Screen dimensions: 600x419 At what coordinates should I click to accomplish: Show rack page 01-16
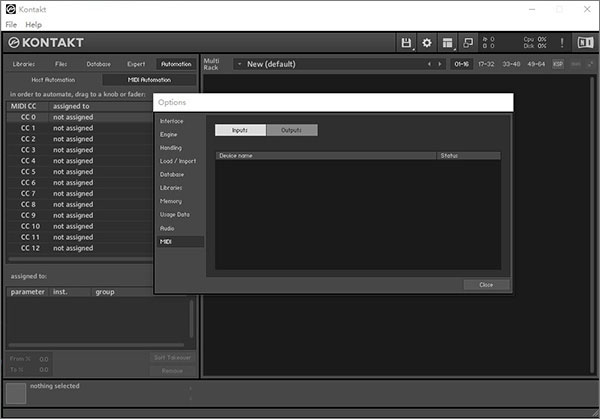[461, 64]
